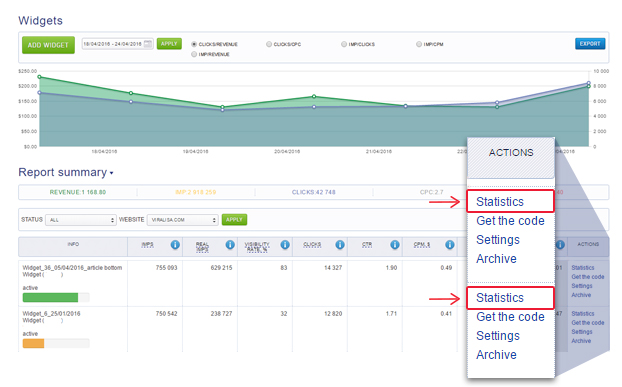
Task: Switch chart to IMP/CPM radio option
Action: point(419,44)
